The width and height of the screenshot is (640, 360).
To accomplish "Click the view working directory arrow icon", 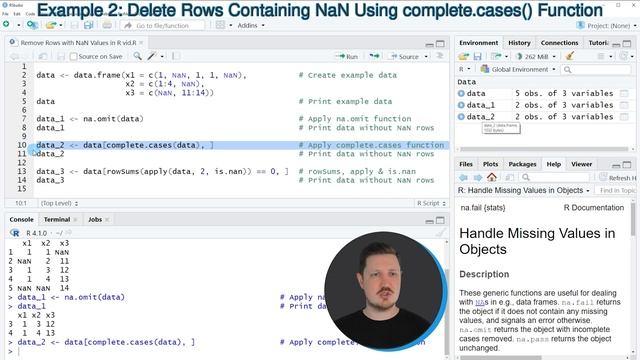I will coord(68,233).
